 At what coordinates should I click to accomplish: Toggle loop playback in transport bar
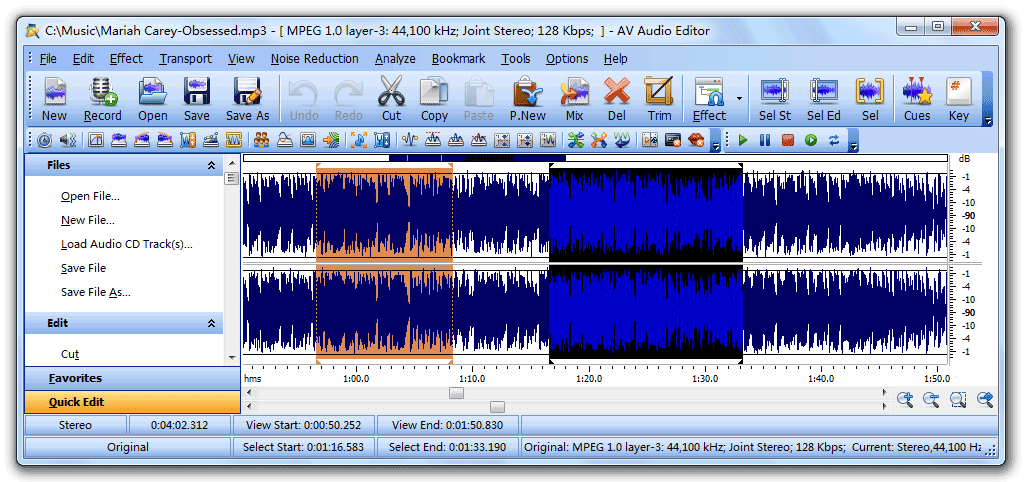834,141
